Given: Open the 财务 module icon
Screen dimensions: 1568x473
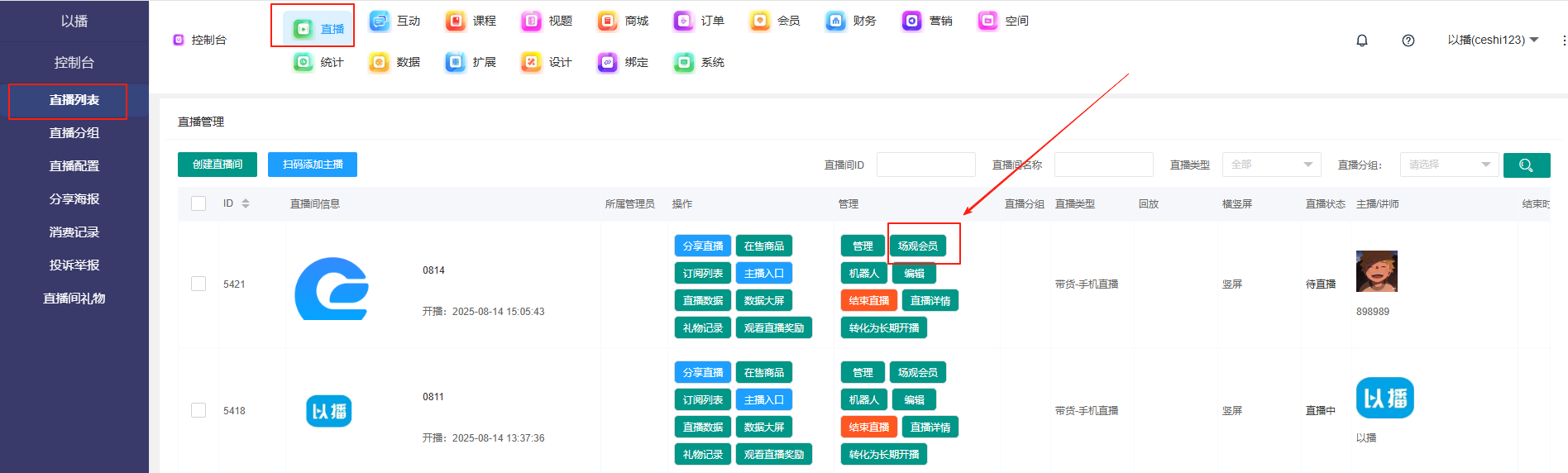Looking at the screenshot, I should [836, 21].
